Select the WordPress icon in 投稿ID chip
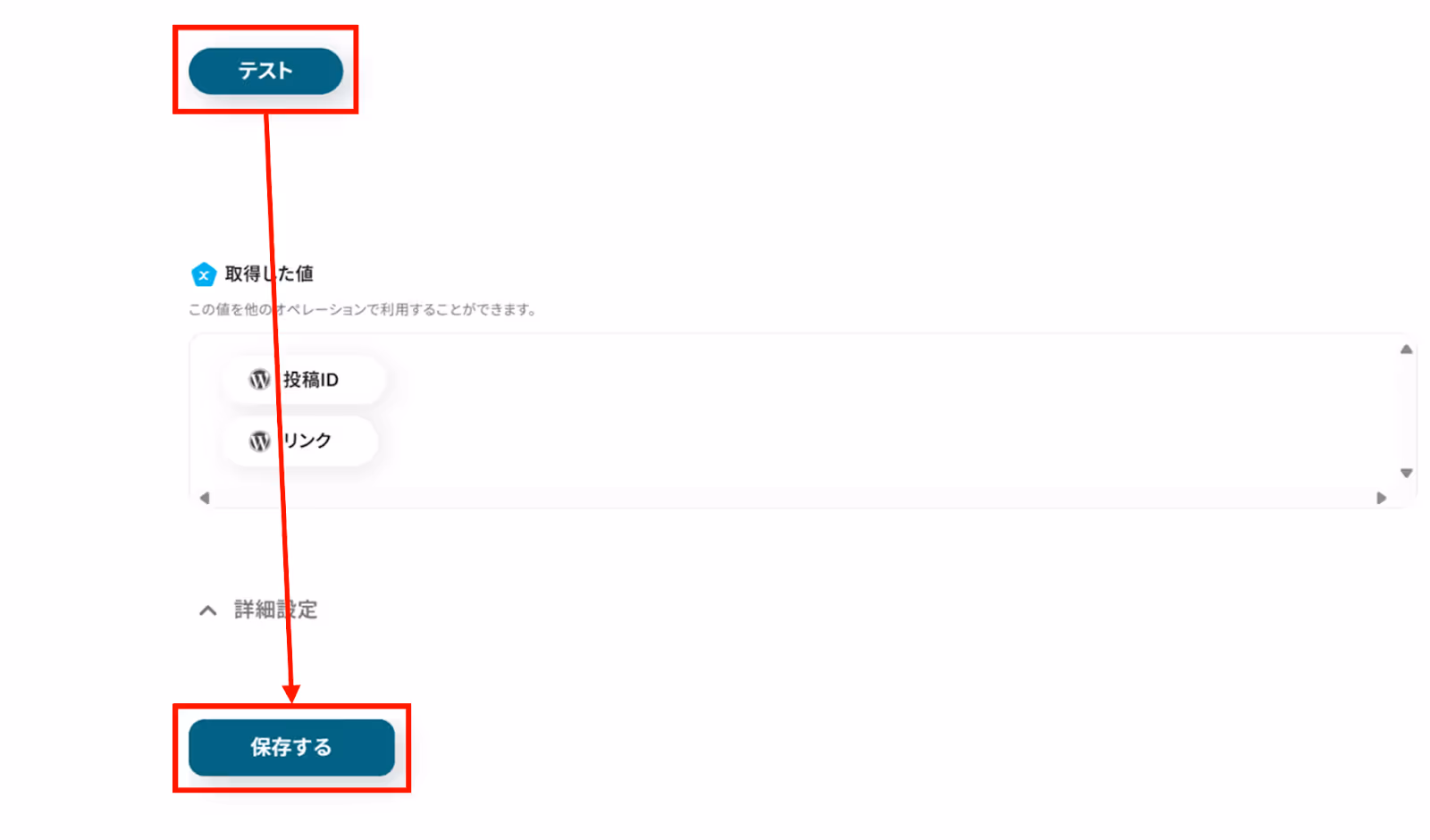The width and height of the screenshot is (1430, 840). click(259, 380)
